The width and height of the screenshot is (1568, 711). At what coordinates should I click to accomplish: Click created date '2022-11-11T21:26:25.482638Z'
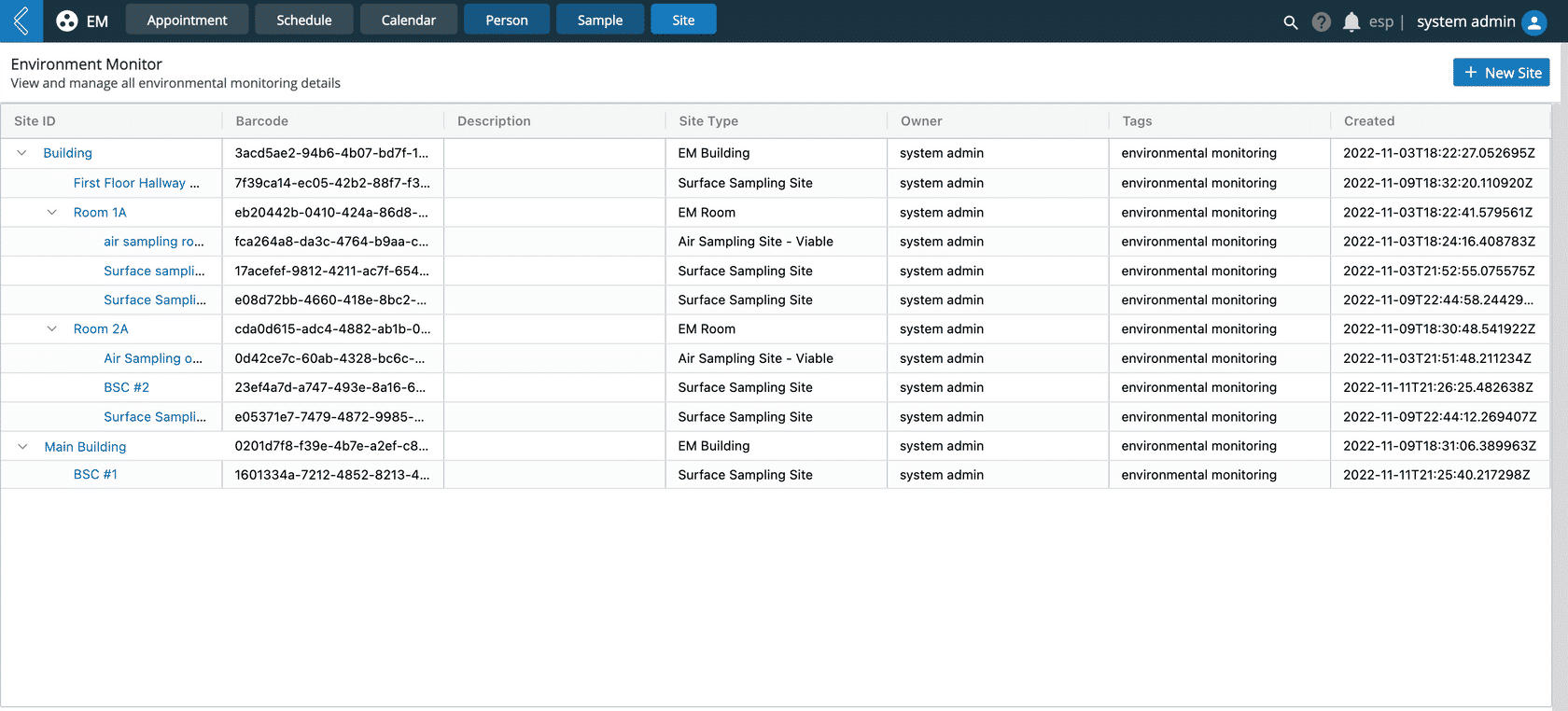point(1438,387)
